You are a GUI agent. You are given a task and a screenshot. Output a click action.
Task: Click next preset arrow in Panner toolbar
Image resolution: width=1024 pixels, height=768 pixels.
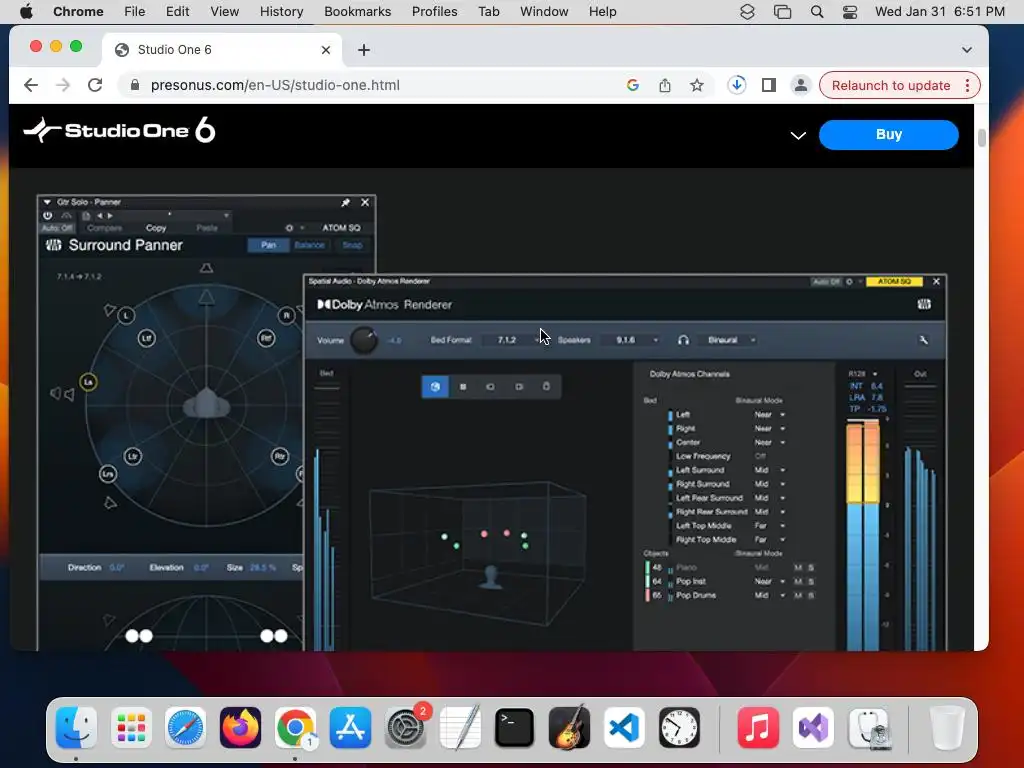(x=110, y=216)
